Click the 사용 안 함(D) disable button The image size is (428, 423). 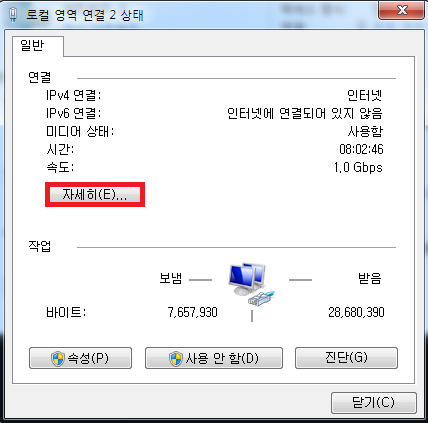coord(214,358)
